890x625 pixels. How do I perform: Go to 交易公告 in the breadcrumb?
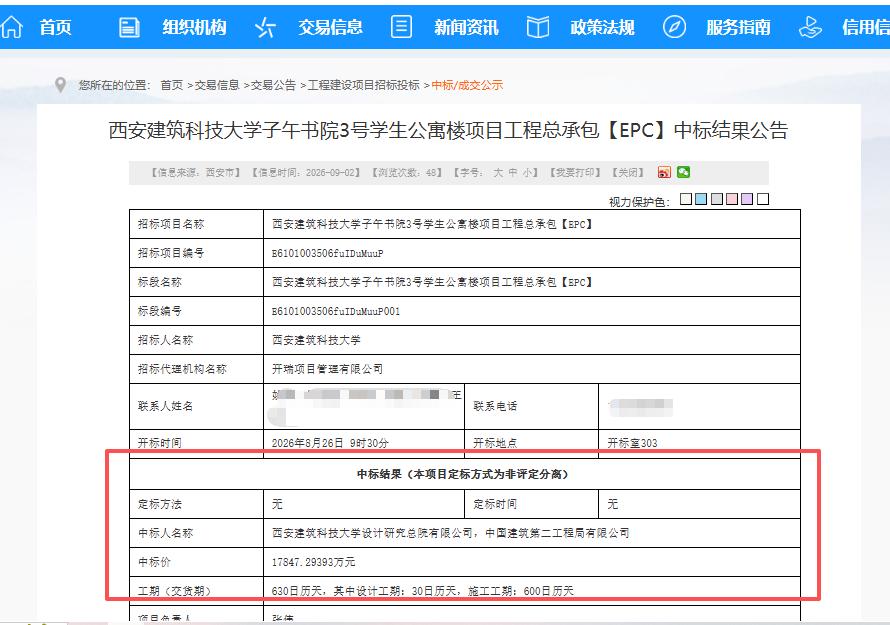(273, 85)
